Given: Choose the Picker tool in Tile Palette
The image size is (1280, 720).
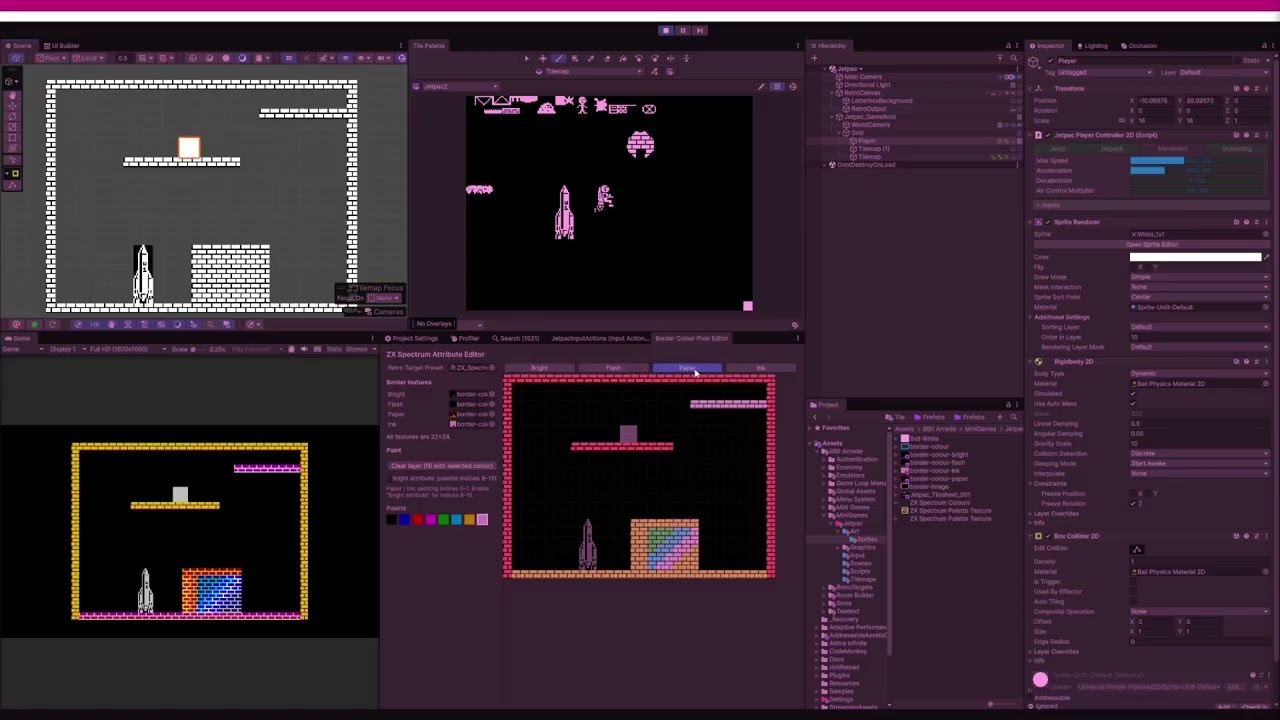Looking at the screenshot, I should coord(591,58).
